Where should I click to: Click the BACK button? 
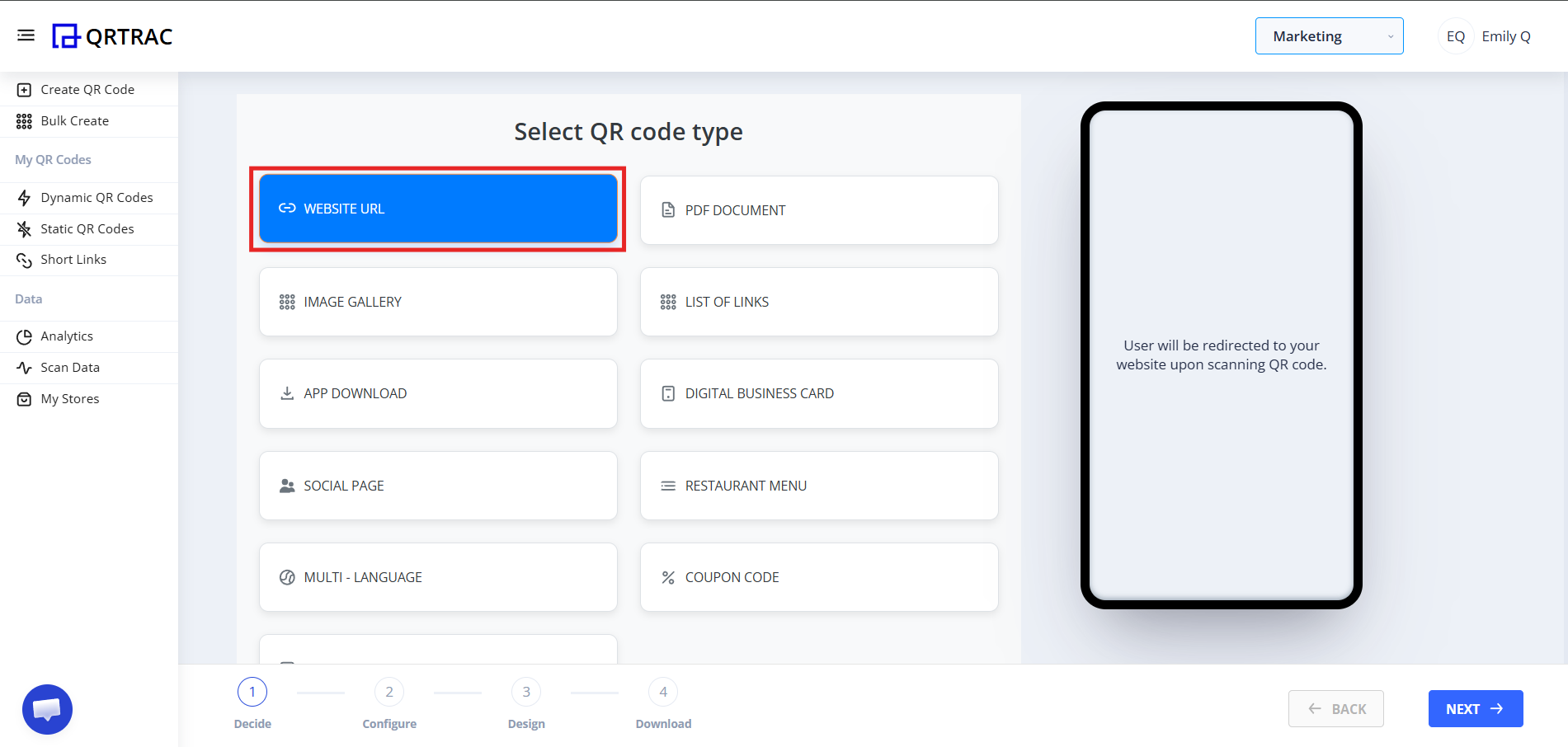(x=1335, y=708)
